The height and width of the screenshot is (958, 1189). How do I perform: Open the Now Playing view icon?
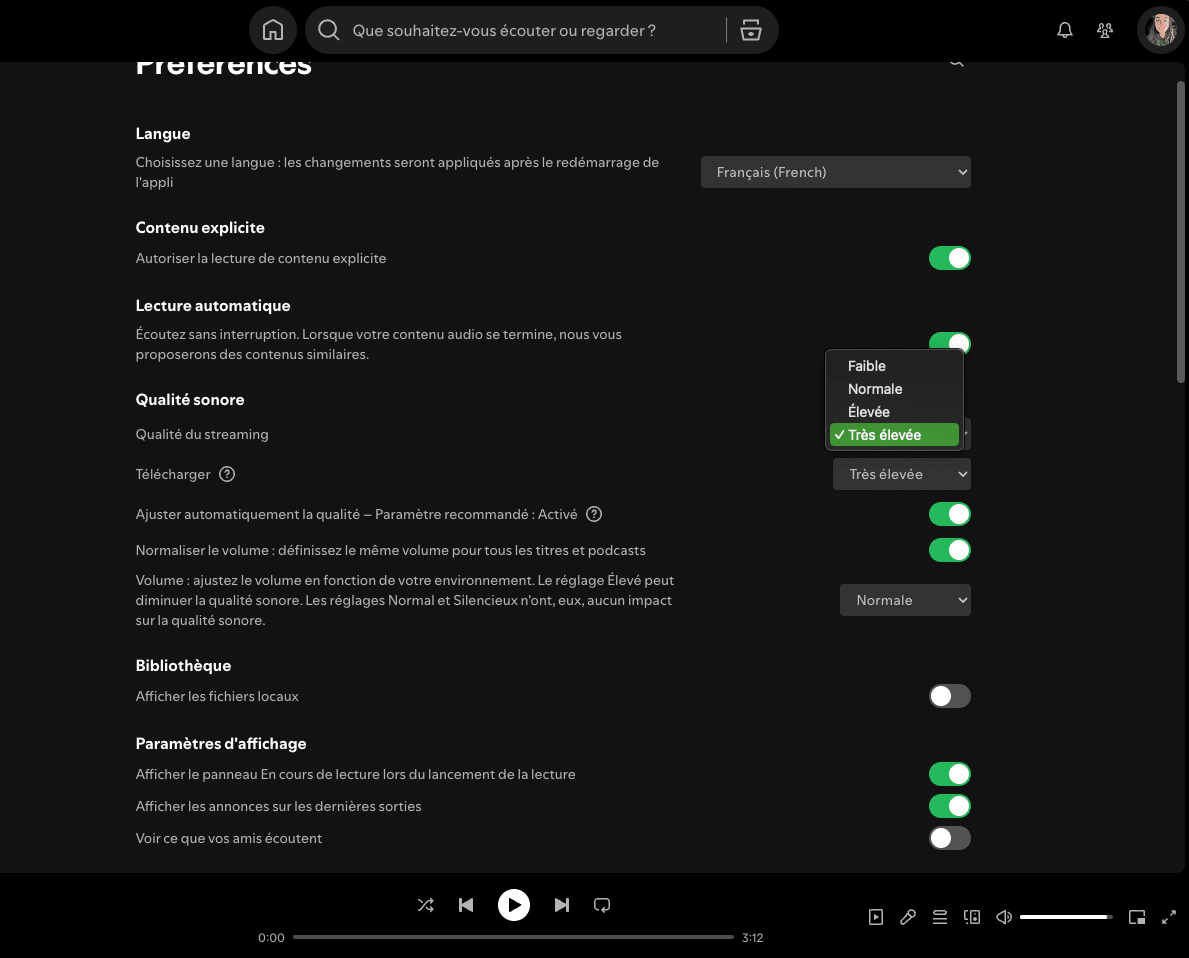876,917
